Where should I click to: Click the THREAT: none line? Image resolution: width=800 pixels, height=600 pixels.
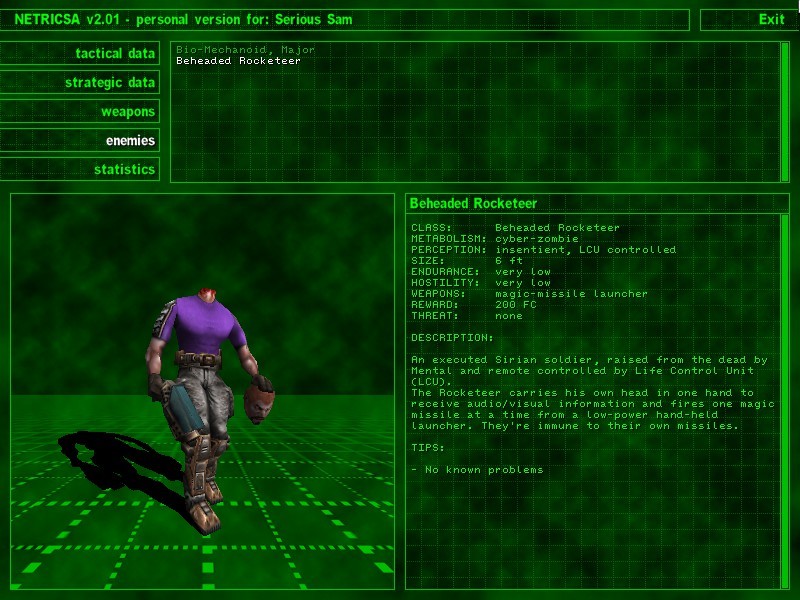click(467, 316)
